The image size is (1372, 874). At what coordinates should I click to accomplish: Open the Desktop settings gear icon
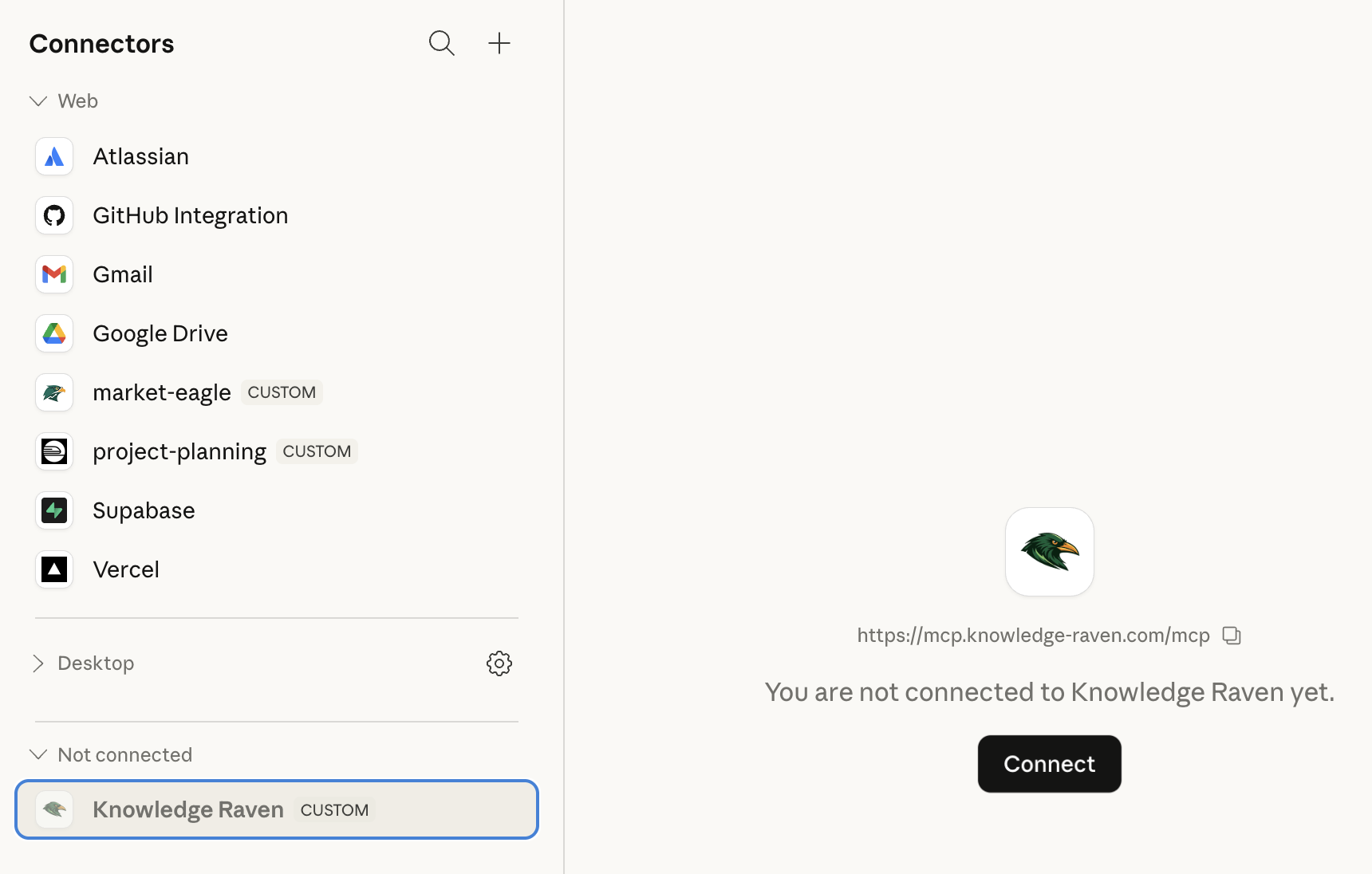point(499,663)
